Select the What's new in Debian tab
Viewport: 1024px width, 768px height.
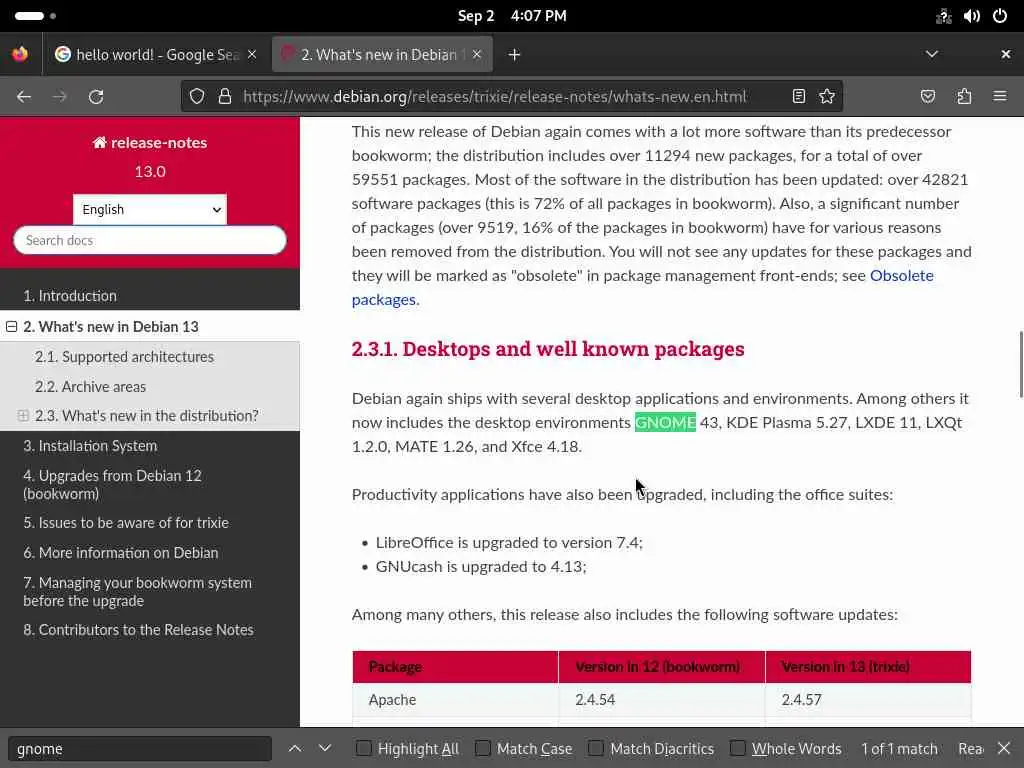382,55
